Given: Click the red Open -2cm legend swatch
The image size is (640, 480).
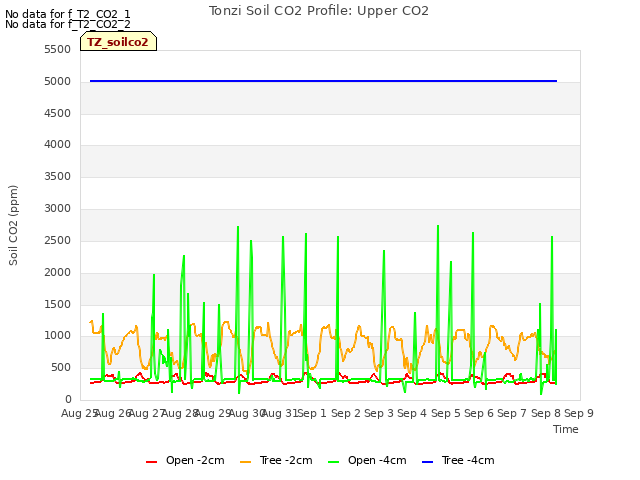Looking at the screenshot, I should coord(151,462).
